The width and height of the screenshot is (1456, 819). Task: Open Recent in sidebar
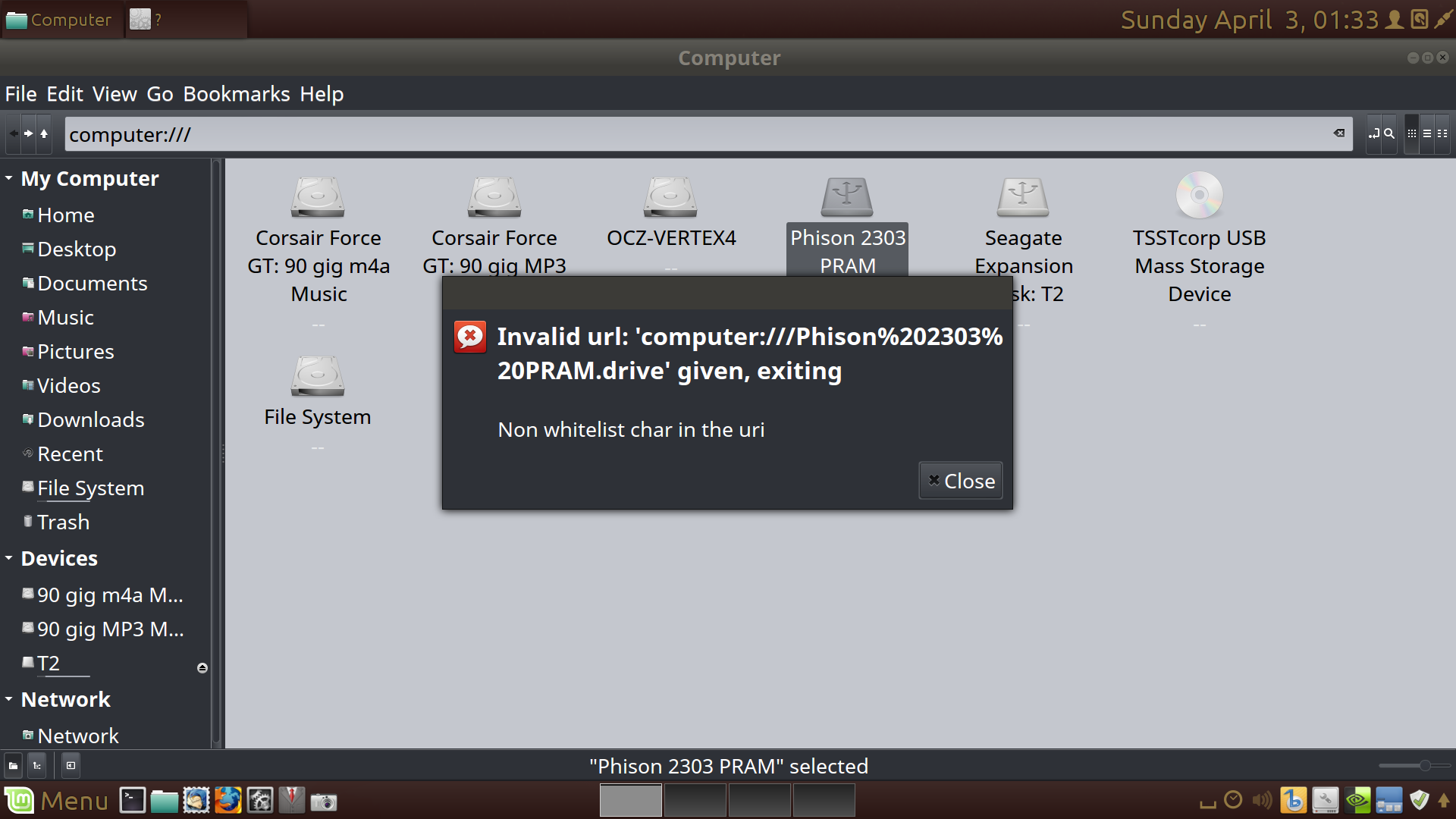[x=70, y=454]
